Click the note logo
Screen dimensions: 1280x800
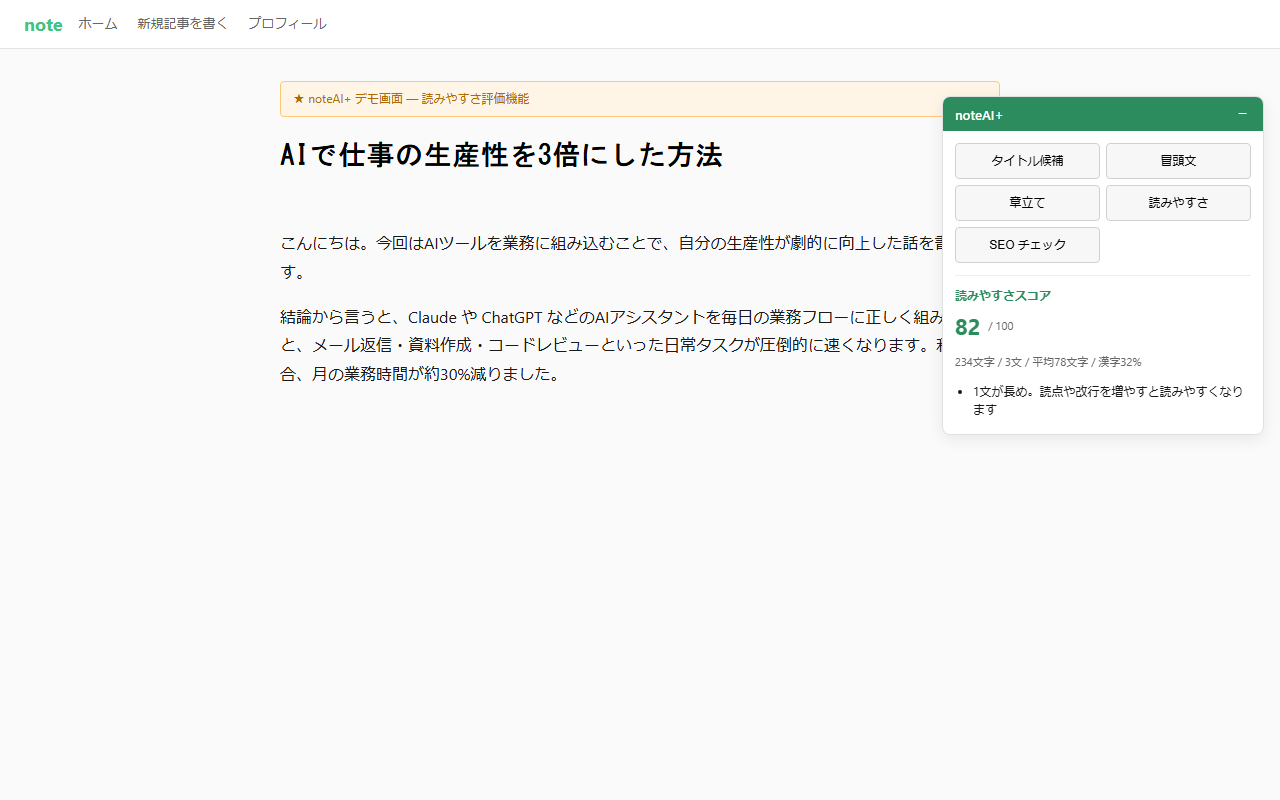[43, 25]
